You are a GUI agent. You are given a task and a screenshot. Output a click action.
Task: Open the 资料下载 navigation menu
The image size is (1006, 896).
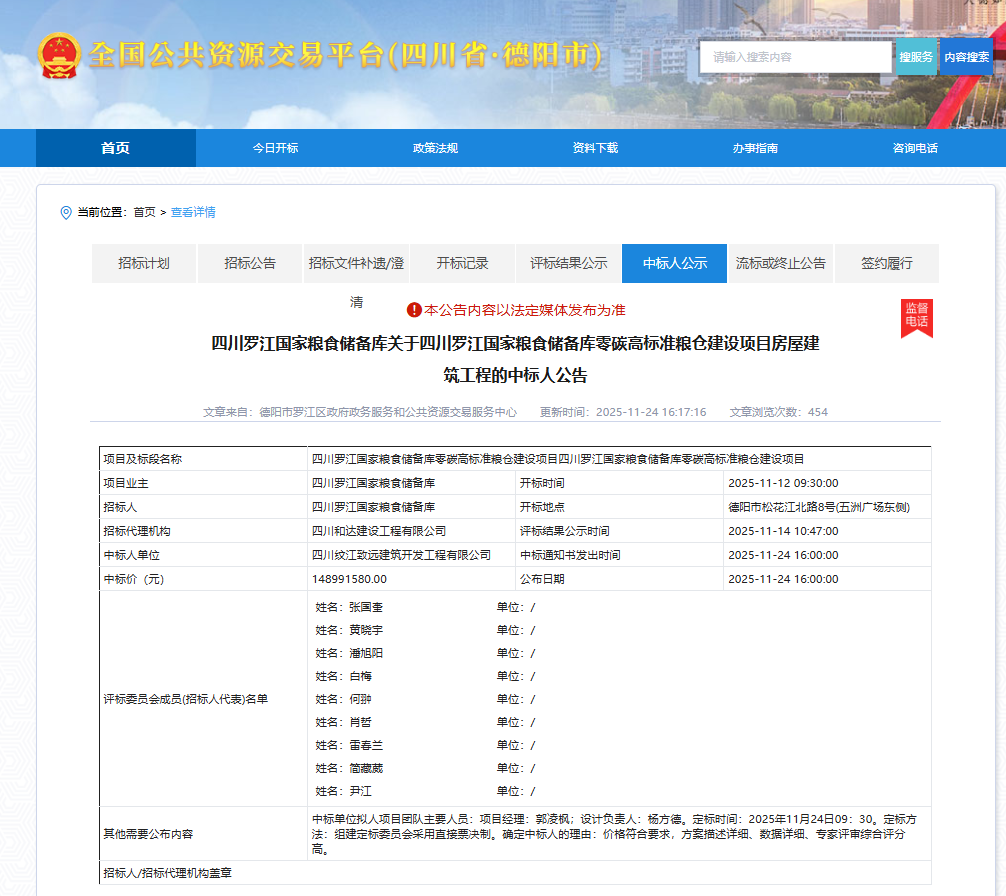click(594, 147)
